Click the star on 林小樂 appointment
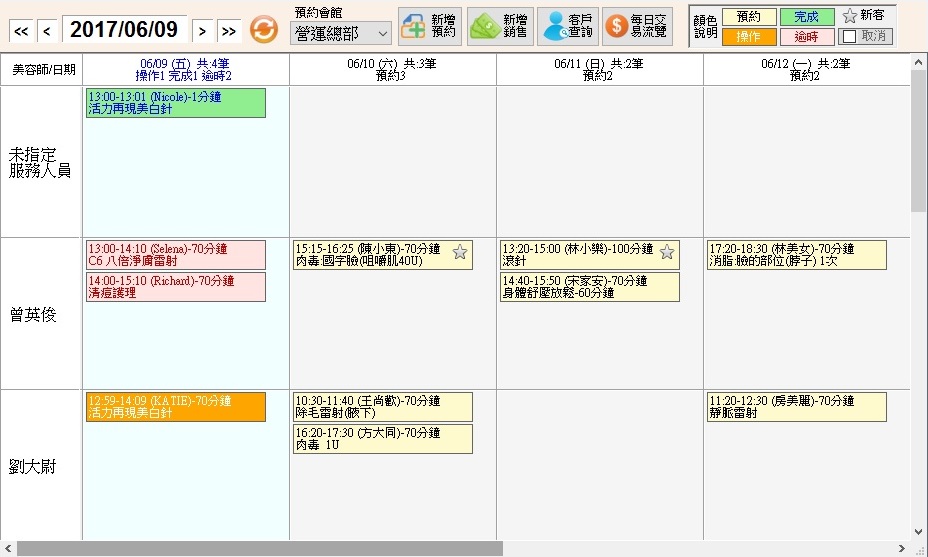 (667, 252)
